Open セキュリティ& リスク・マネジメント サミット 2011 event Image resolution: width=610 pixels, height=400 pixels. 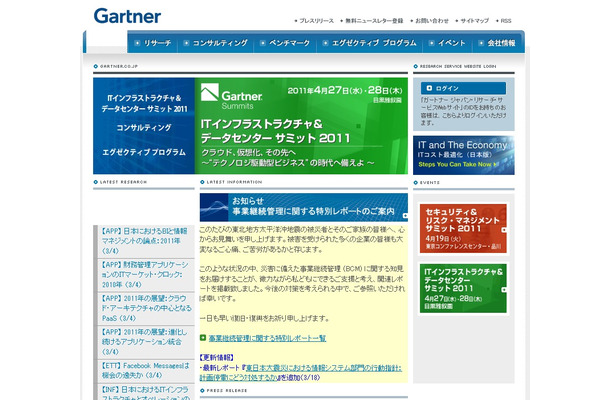pos(463,228)
